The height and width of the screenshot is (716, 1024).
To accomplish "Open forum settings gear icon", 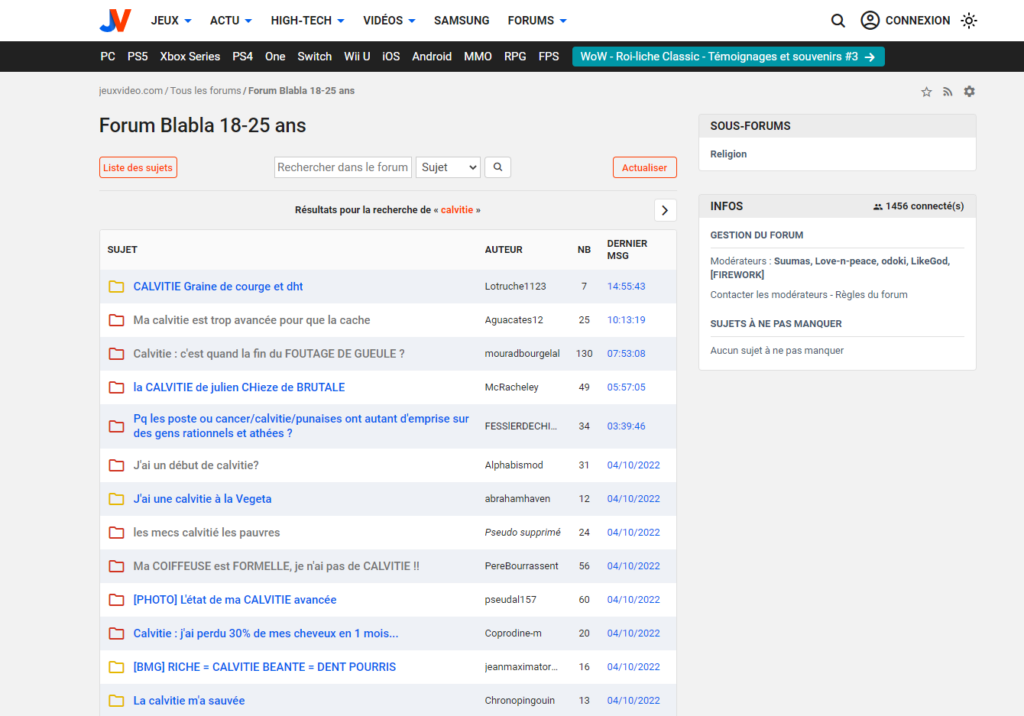I will pyautogui.click(x=969, y=92).
